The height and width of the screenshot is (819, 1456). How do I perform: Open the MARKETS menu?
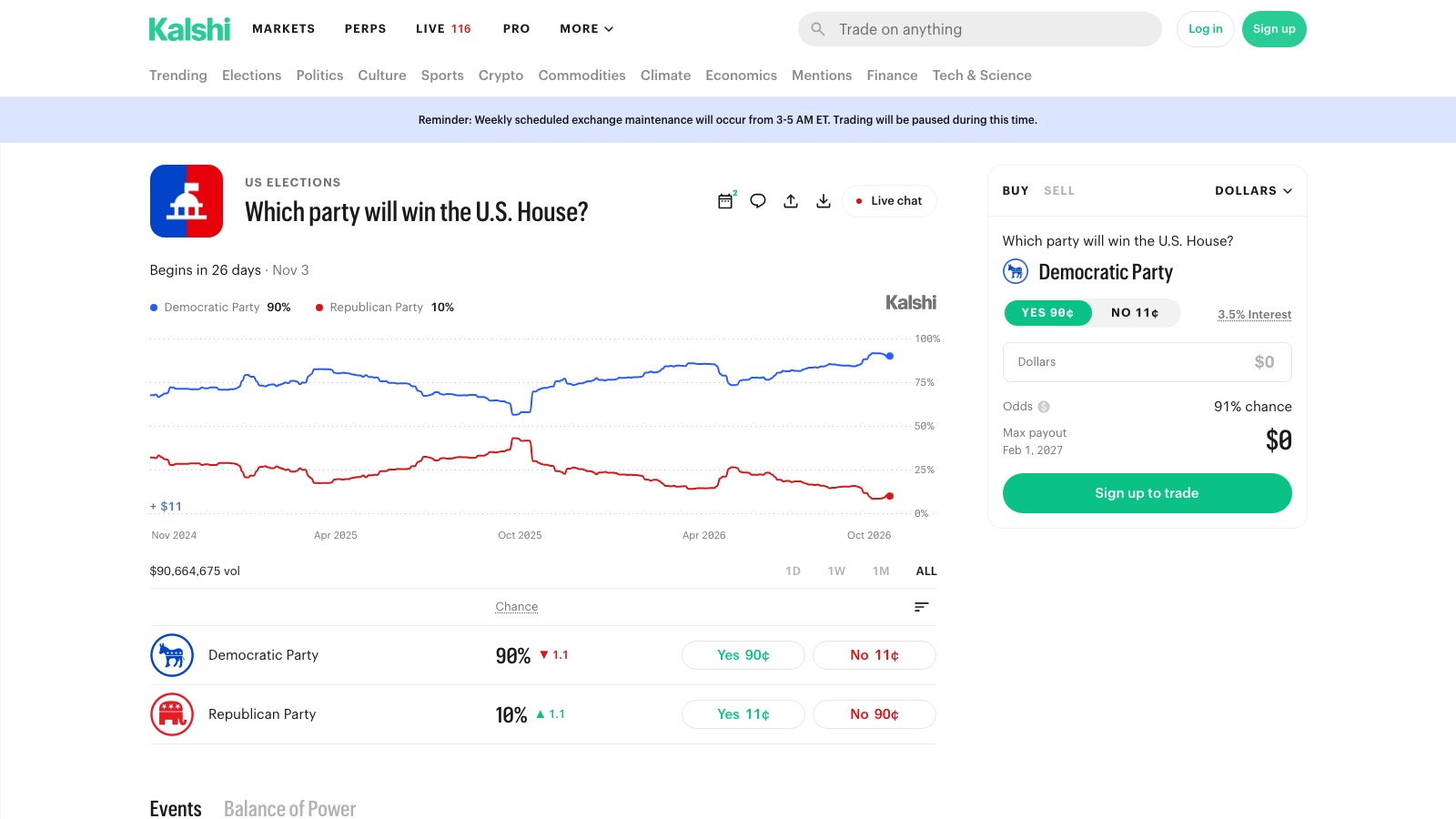(x=284, y=29)
